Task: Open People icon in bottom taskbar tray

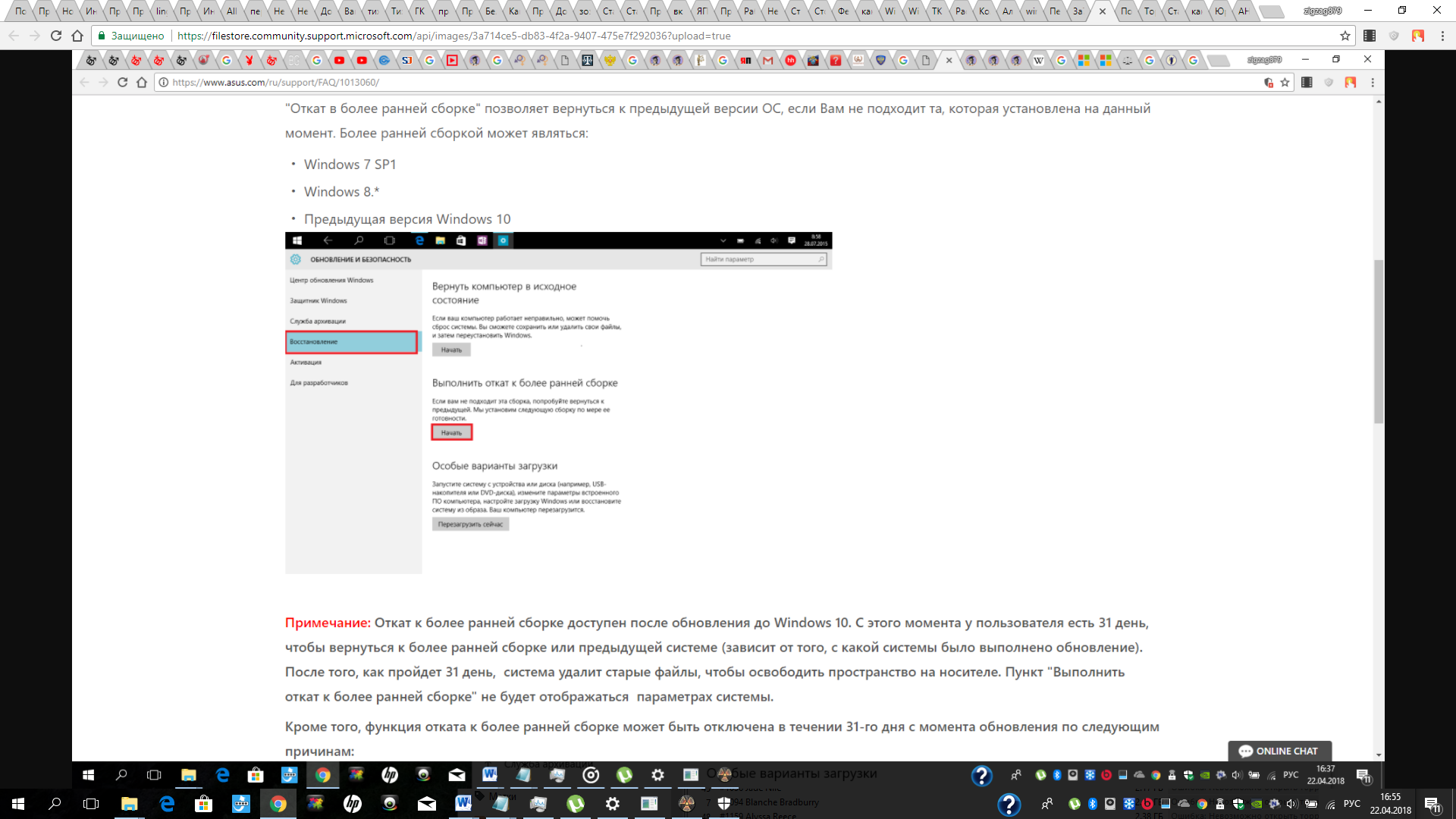Action: pyautogui.click(x=1047, y=804)
